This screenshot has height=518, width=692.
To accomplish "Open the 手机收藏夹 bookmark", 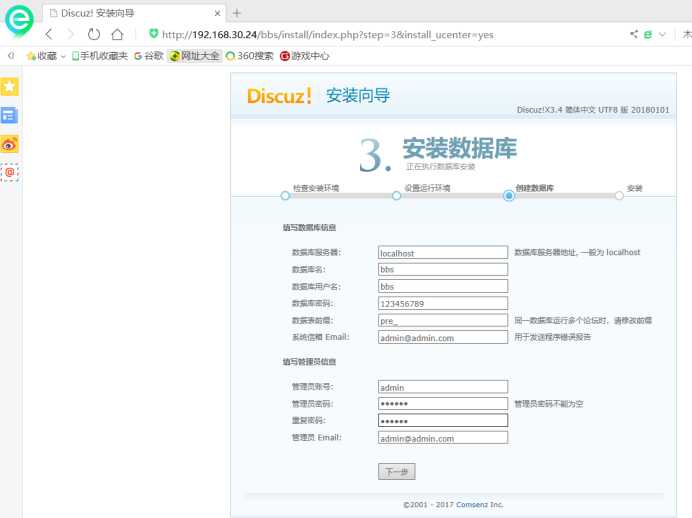I will coord(100,56).
